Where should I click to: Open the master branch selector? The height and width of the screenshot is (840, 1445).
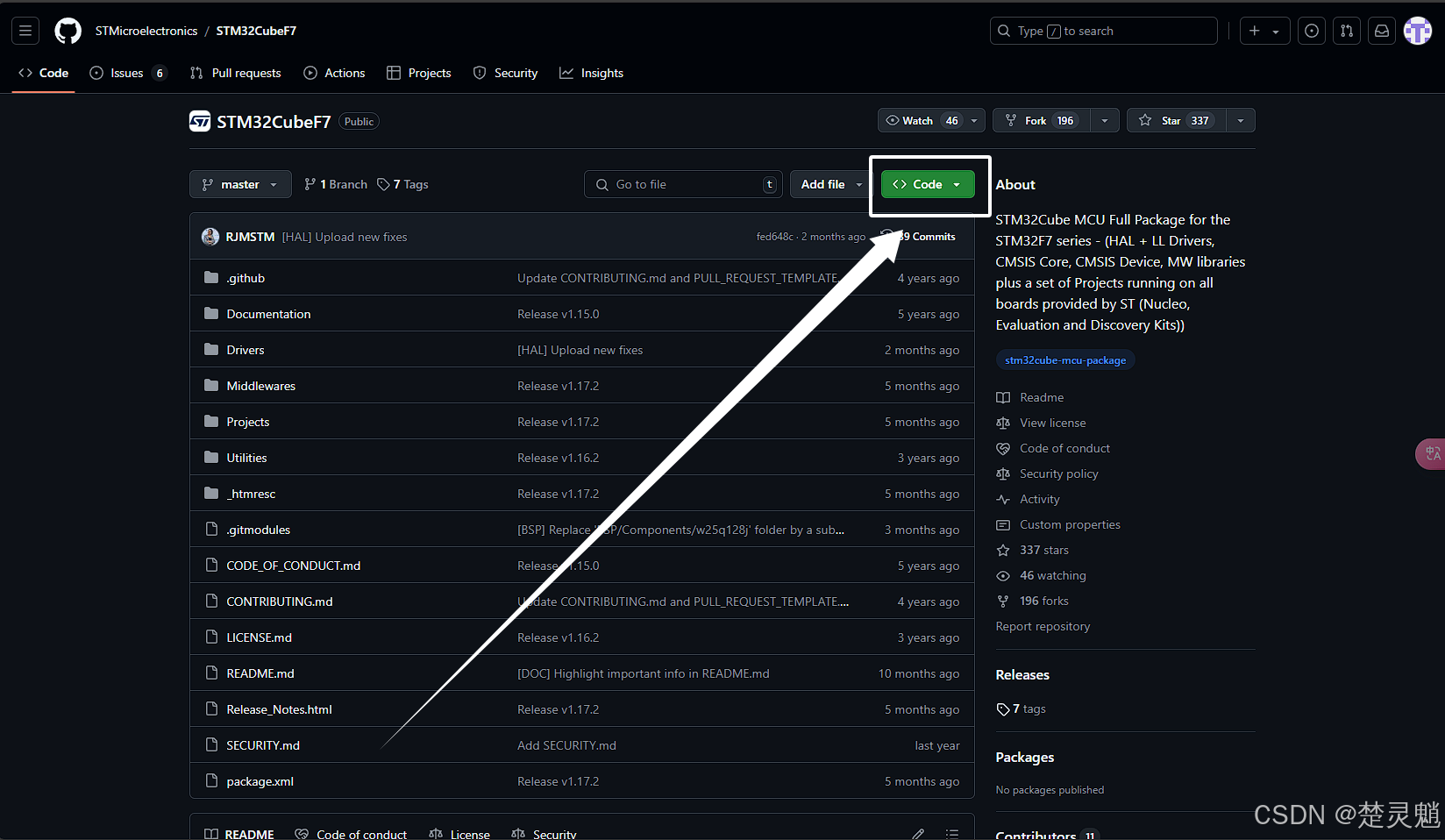[x=240, y=184]
